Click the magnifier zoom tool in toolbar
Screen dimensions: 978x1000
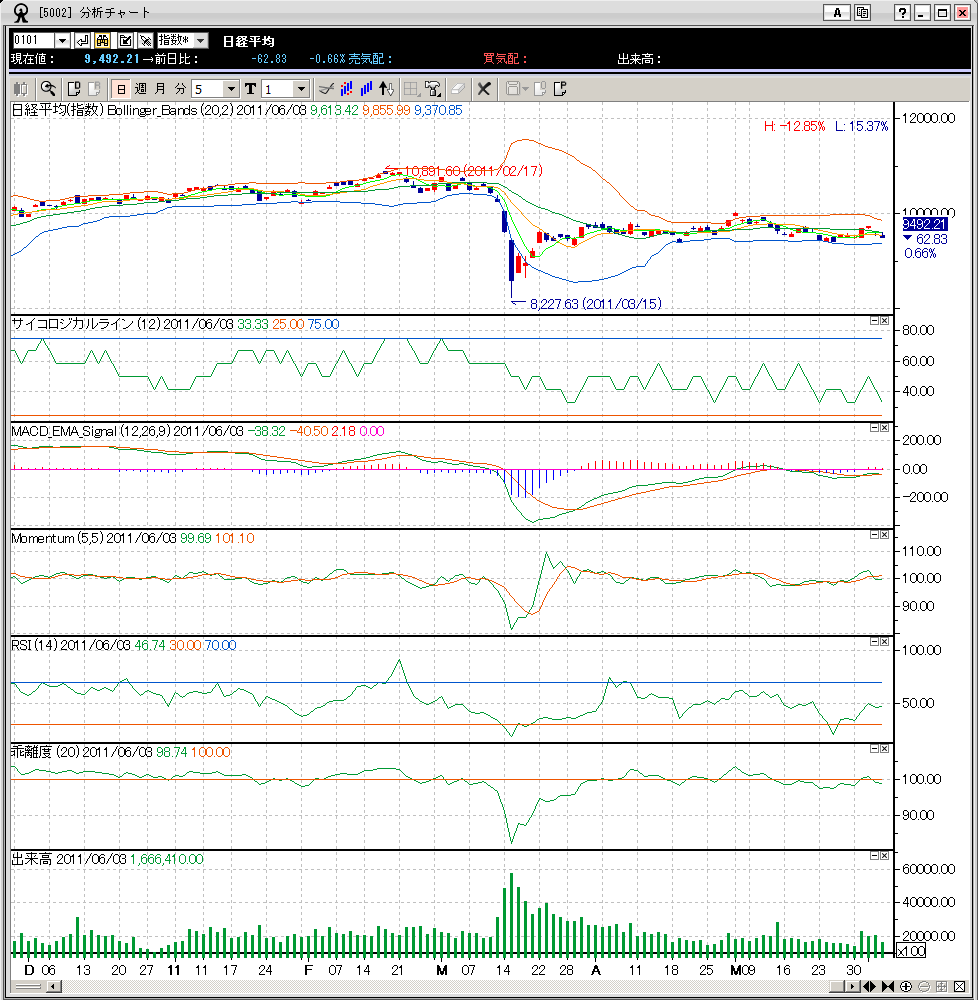click(47, 89)
